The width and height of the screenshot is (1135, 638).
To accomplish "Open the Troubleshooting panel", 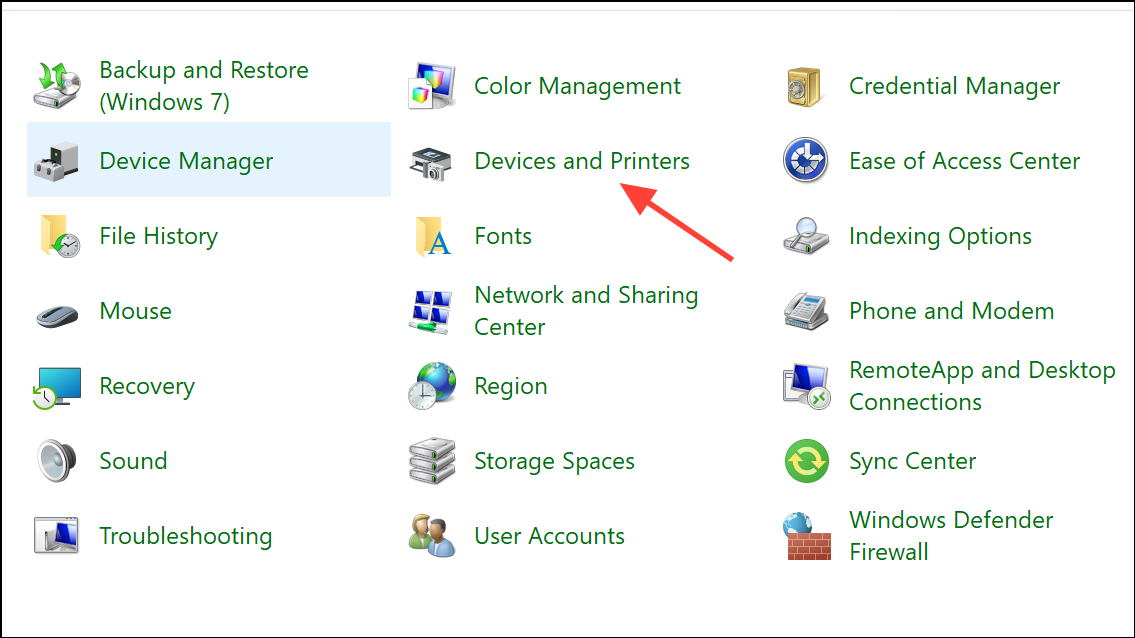I will click(x=185, y=536).
